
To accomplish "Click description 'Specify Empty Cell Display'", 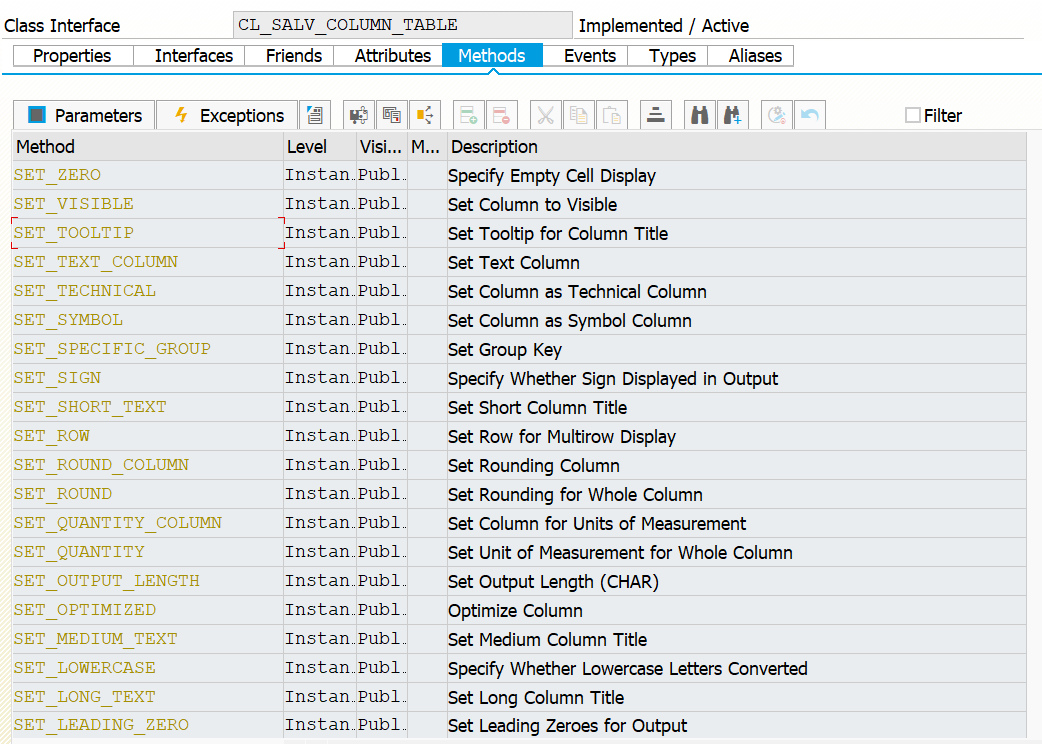I will point(552,175).
